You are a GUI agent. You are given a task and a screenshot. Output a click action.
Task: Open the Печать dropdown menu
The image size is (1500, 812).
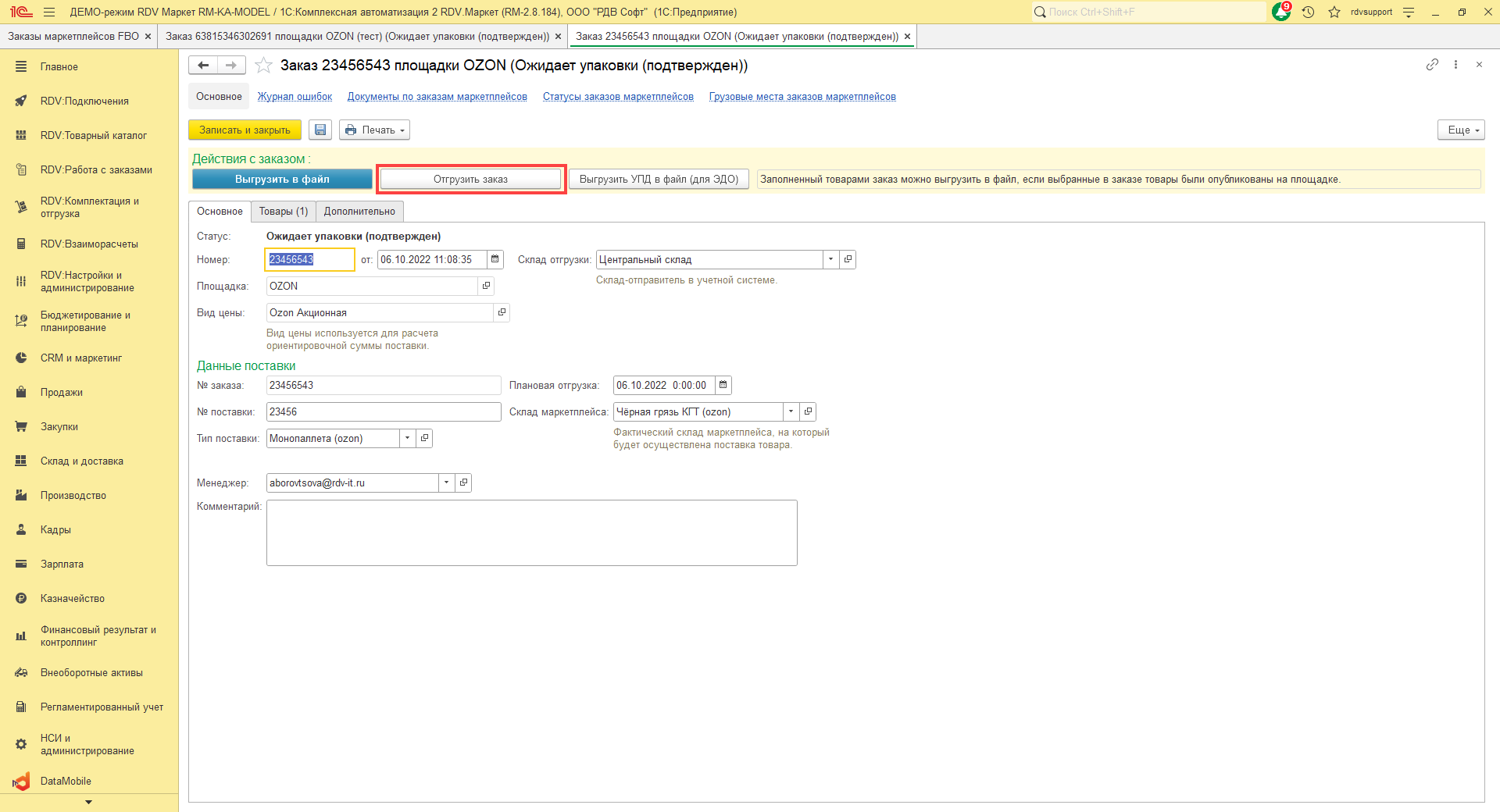pos(375,130)
